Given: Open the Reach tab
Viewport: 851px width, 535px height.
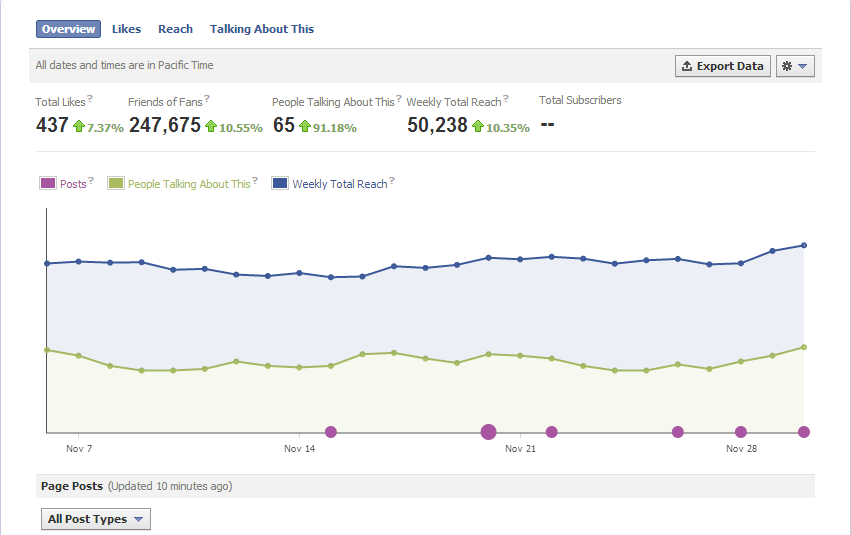Looking at the screenshot, I should pyautogui.click(x=175, y=29).
